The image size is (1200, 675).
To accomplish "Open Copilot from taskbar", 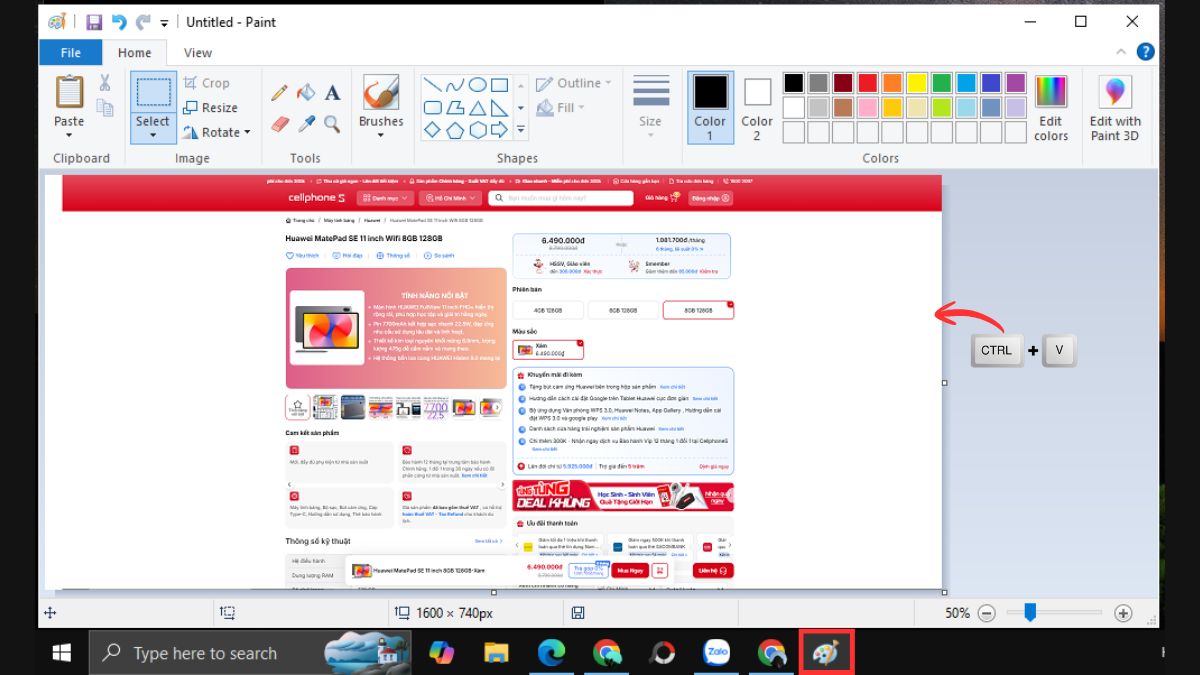I will pyautogui.click(x=441, y=653).
